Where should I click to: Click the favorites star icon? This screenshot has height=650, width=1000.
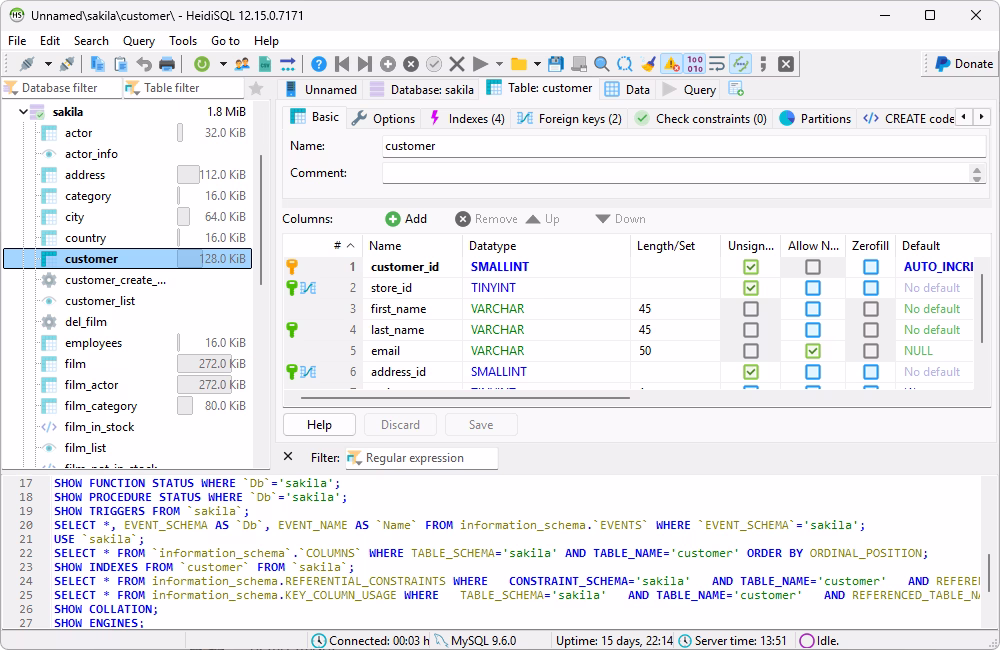256,88
